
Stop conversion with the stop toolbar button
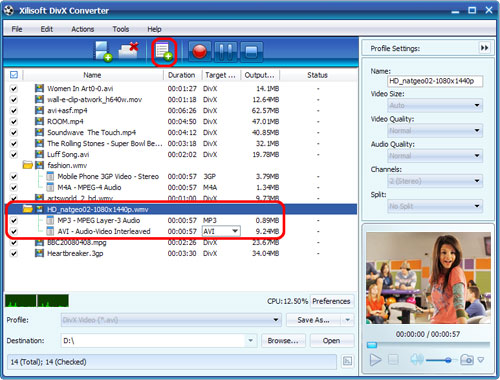point(251,52)
